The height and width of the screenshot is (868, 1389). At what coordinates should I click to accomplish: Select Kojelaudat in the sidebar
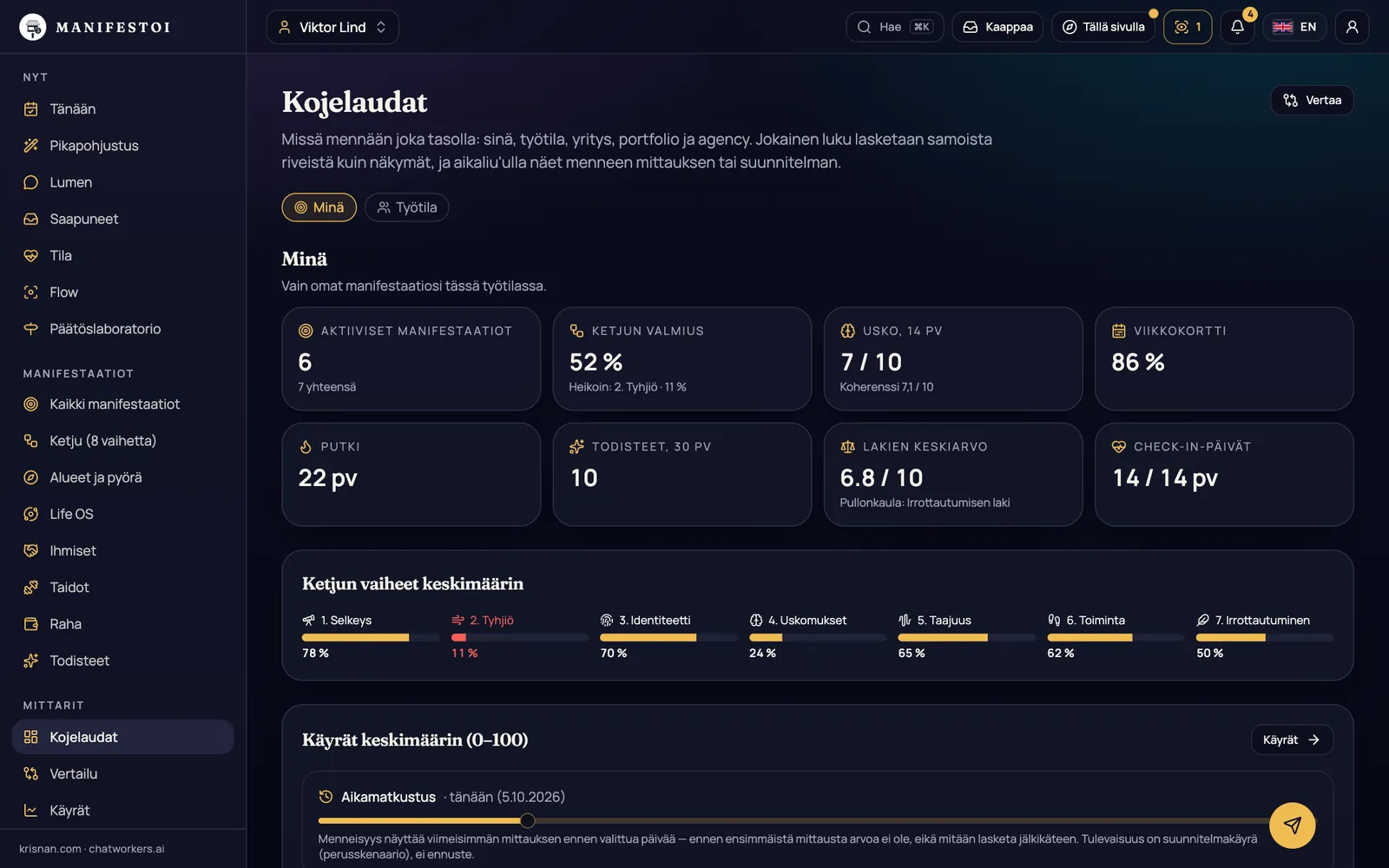(x=122, y=737)
